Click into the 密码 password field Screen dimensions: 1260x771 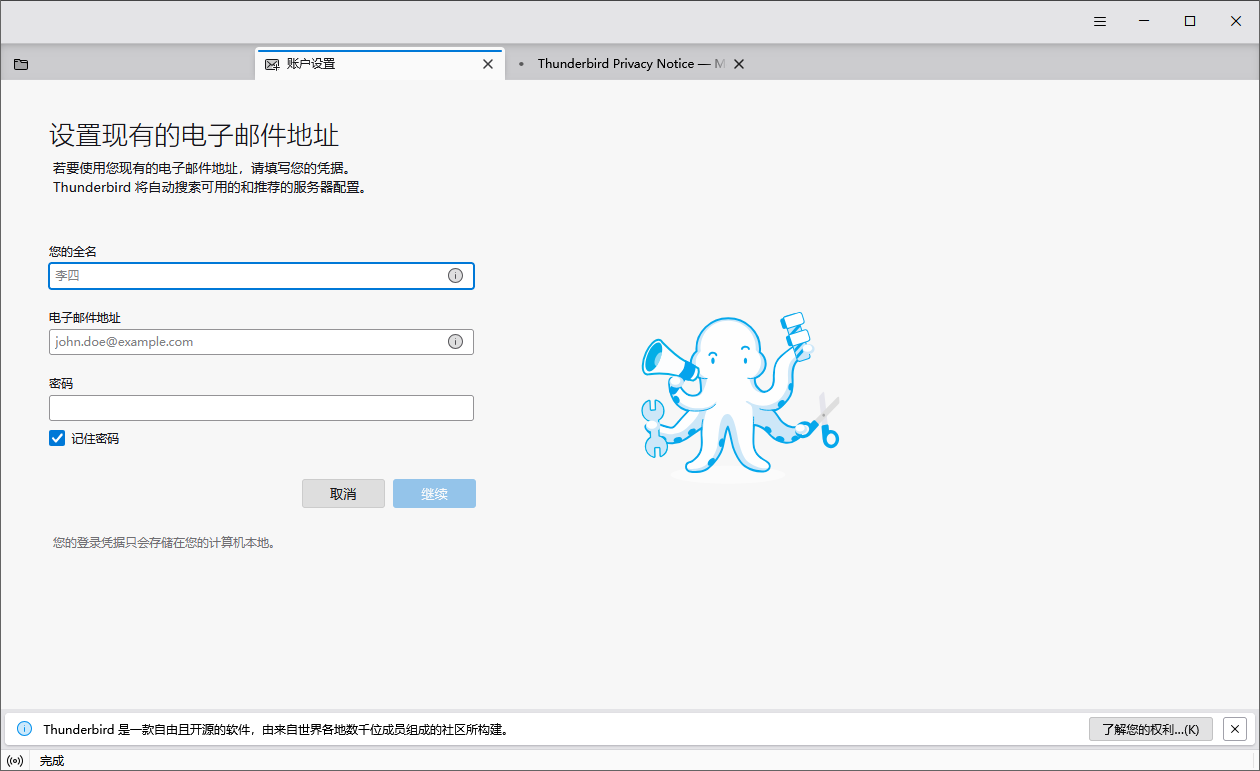point(260,408)
